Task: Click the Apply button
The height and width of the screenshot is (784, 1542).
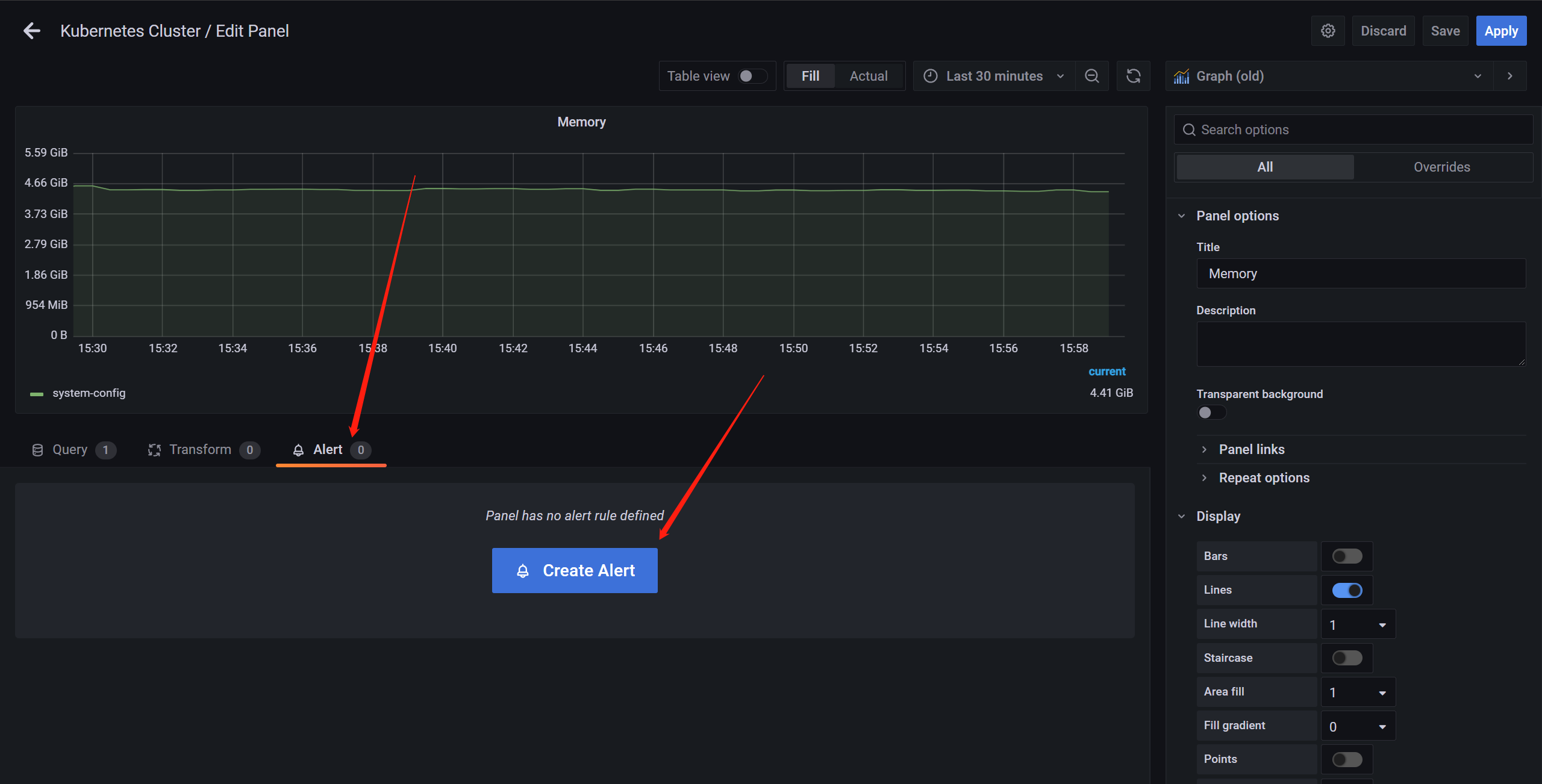Action: (1500, 31)
